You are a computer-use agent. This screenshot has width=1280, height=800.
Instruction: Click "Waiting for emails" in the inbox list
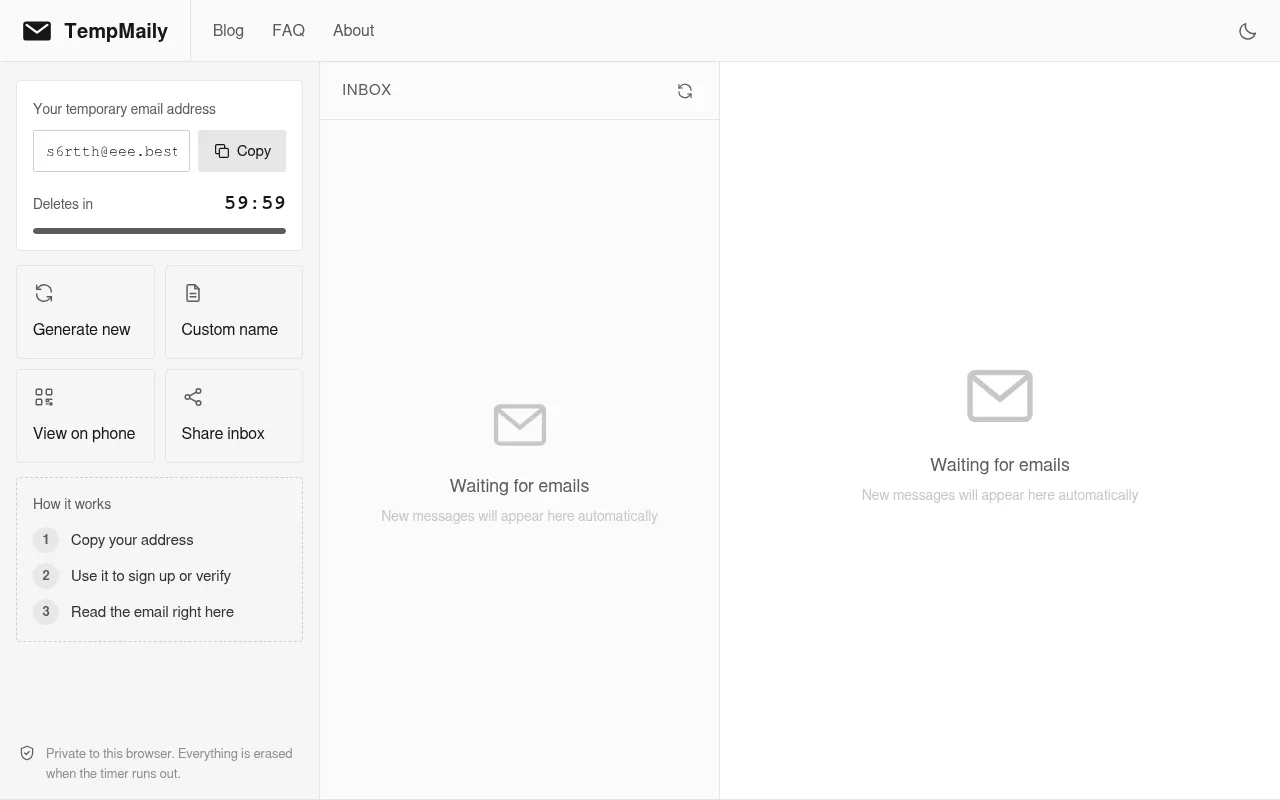click(x=520, y=486)
